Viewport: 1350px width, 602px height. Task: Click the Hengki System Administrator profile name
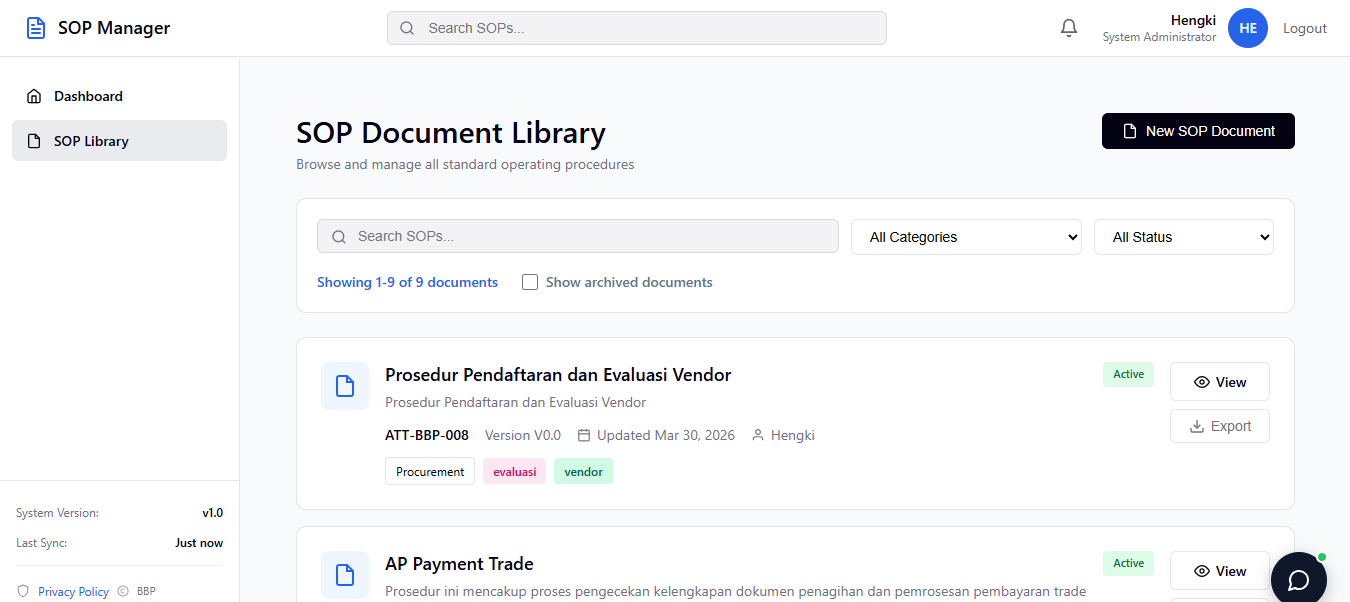[x=1159, y=28]
